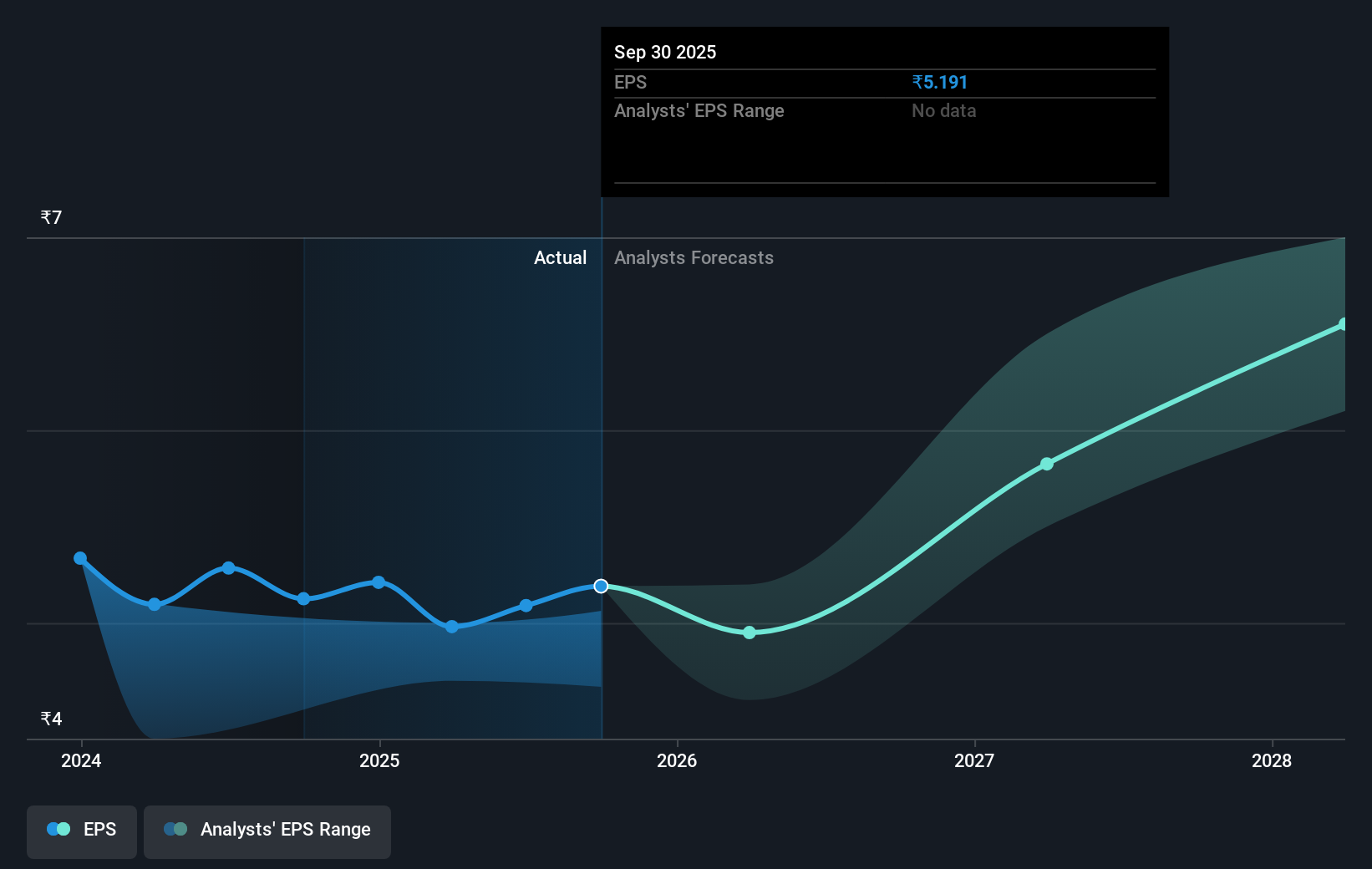Toggle the EPS series visibility
The width and height of the screenshot is (1372, 869).
coord(81,831)
